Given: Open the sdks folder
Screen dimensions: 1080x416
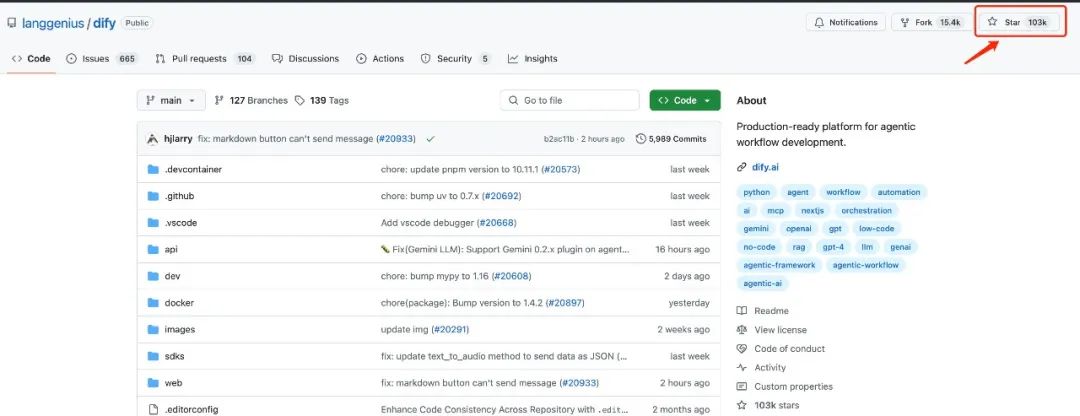Looking at the screenshot, I should click(x=174, y=357).
